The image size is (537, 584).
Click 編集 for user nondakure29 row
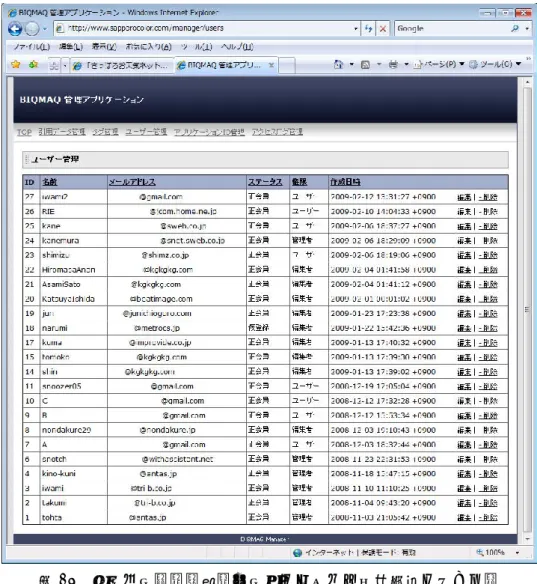click(464, 430)
